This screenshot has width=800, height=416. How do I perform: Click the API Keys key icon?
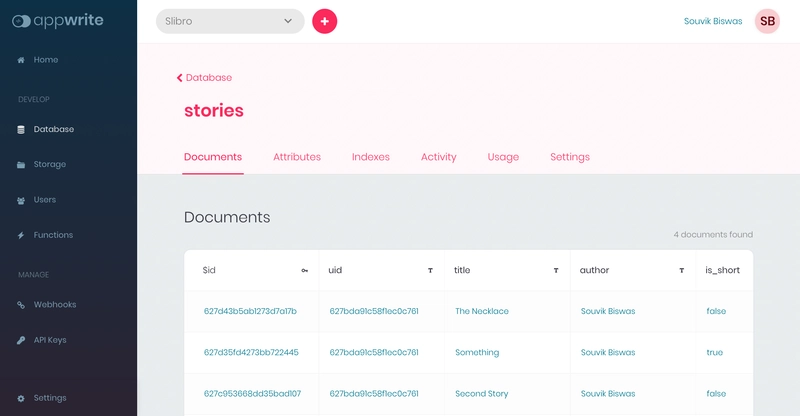[x=21, y=340]
